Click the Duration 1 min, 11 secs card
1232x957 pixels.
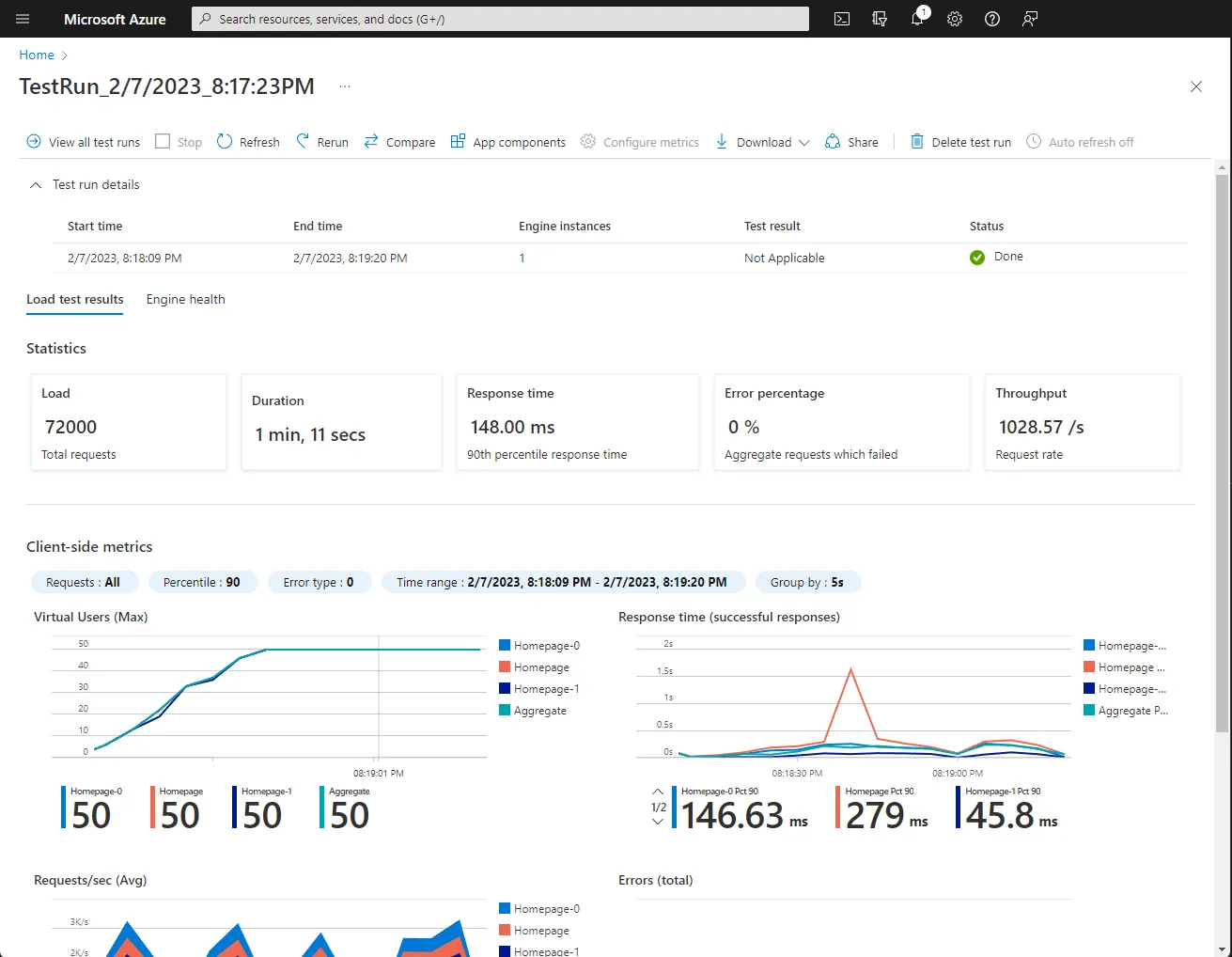[342, 422]
